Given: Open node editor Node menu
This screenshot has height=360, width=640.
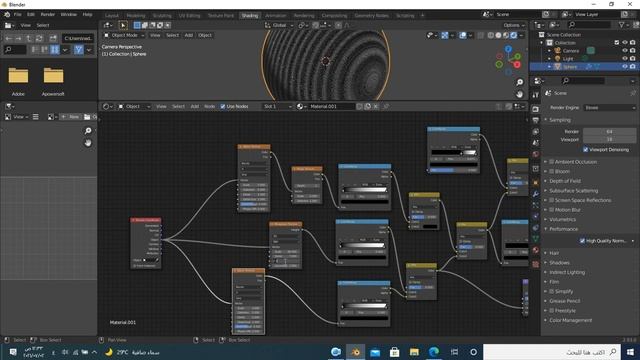Looking at the screenshot, I should pyautogui.click(x=209, y=107).
